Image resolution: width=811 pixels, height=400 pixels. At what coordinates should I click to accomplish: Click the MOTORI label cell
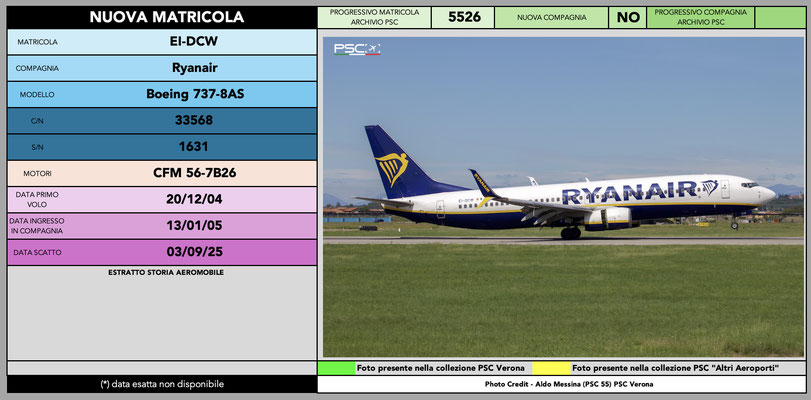click(37, 174)
